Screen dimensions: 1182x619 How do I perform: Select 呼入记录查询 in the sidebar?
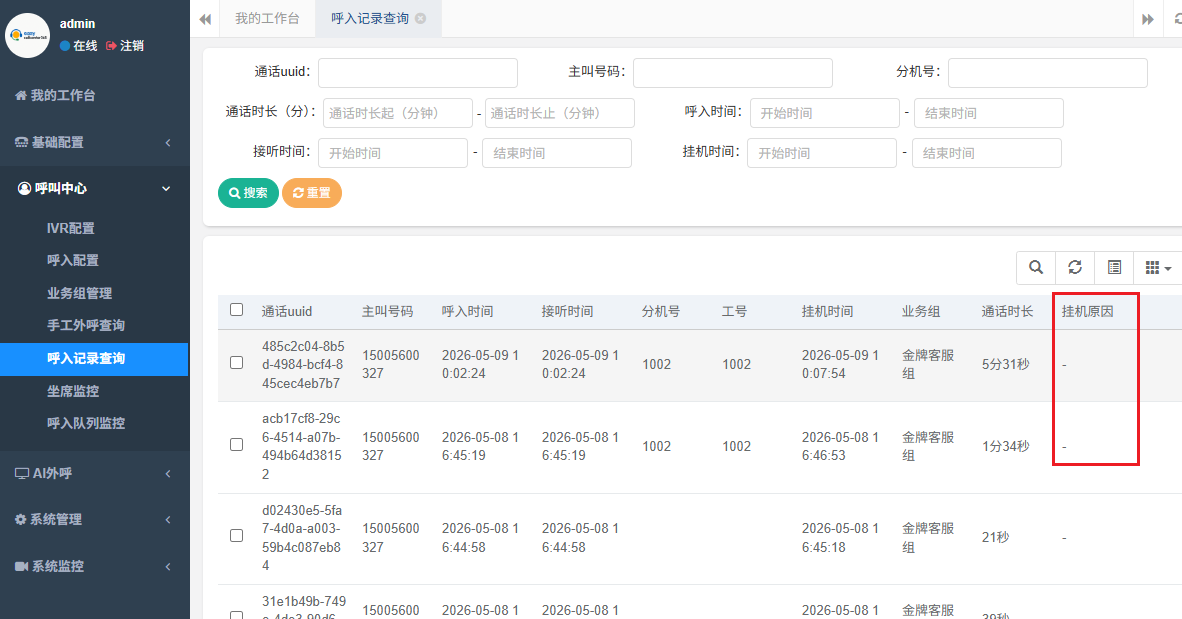pos(94,359)
